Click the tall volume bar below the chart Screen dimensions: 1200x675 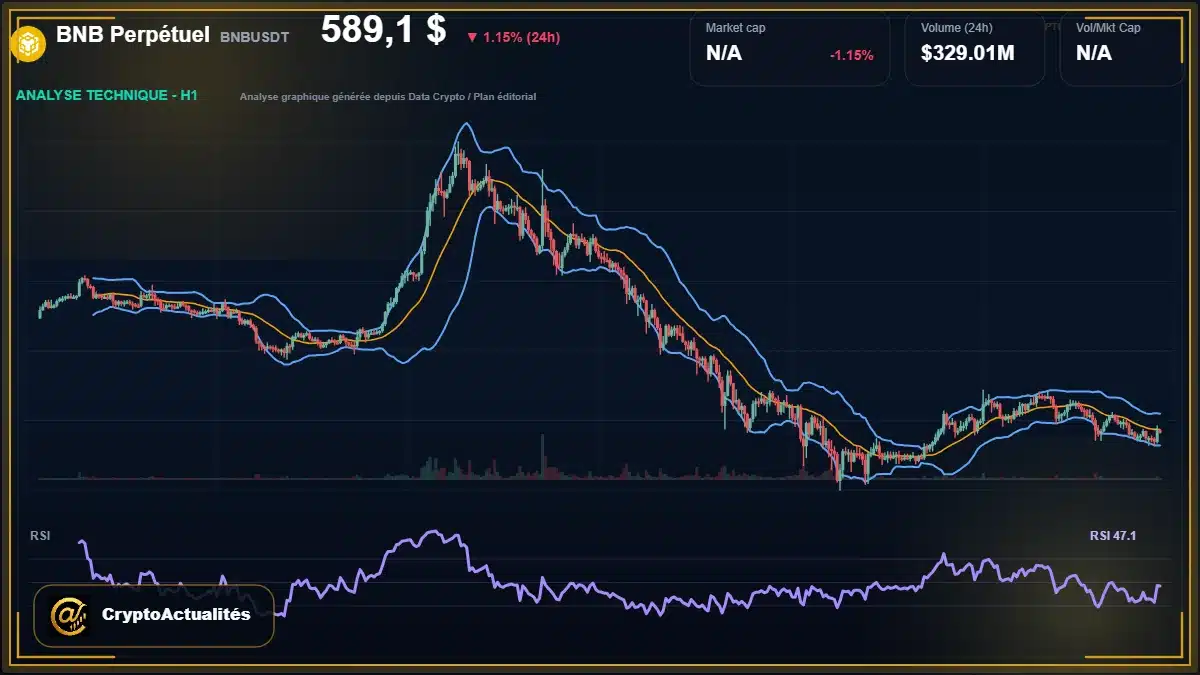coord(542,458)
